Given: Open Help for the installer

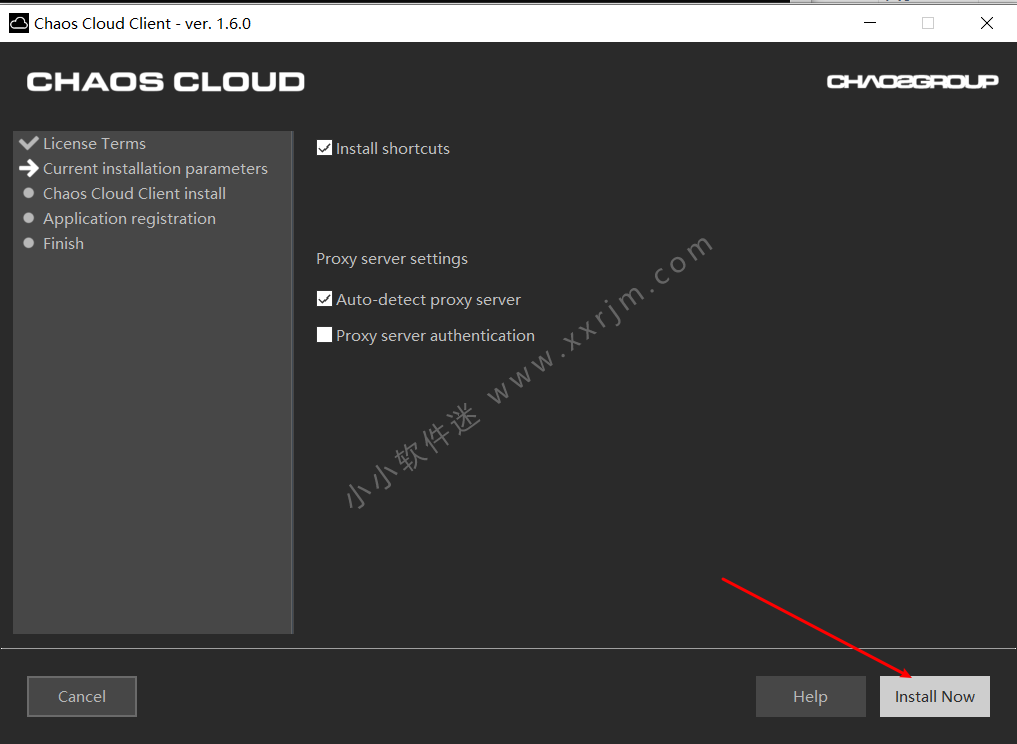Looking at the screenshot, I should [x=810, y=696].
